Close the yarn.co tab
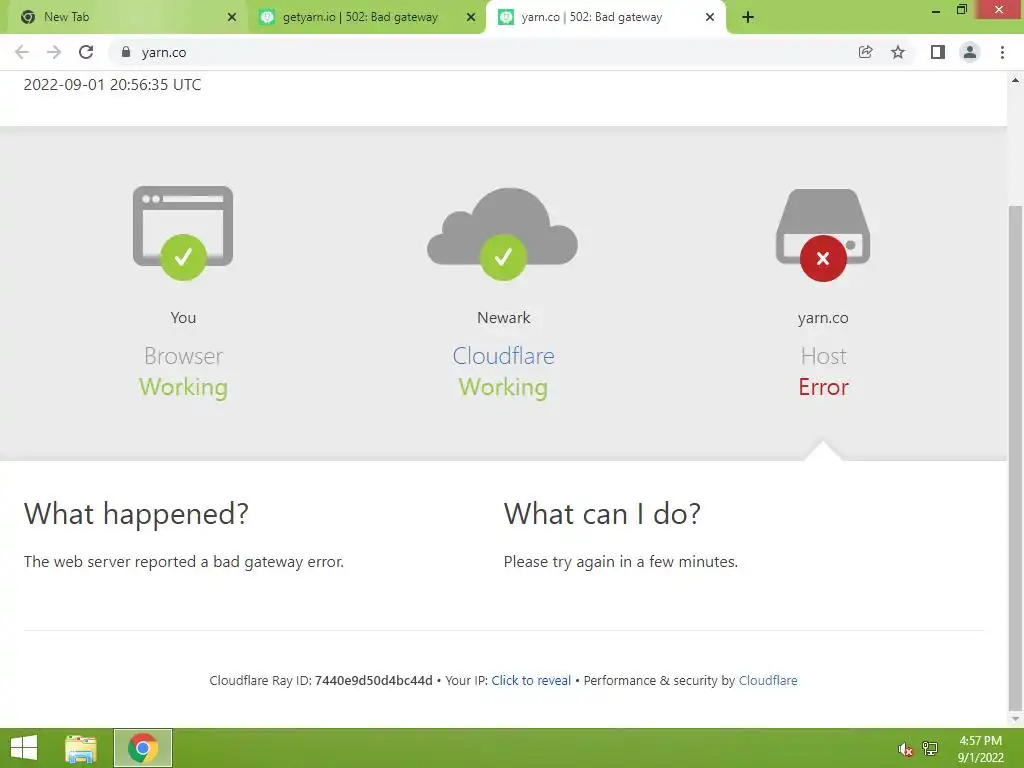Screen dimensions: 1024x768 point(710,17)
